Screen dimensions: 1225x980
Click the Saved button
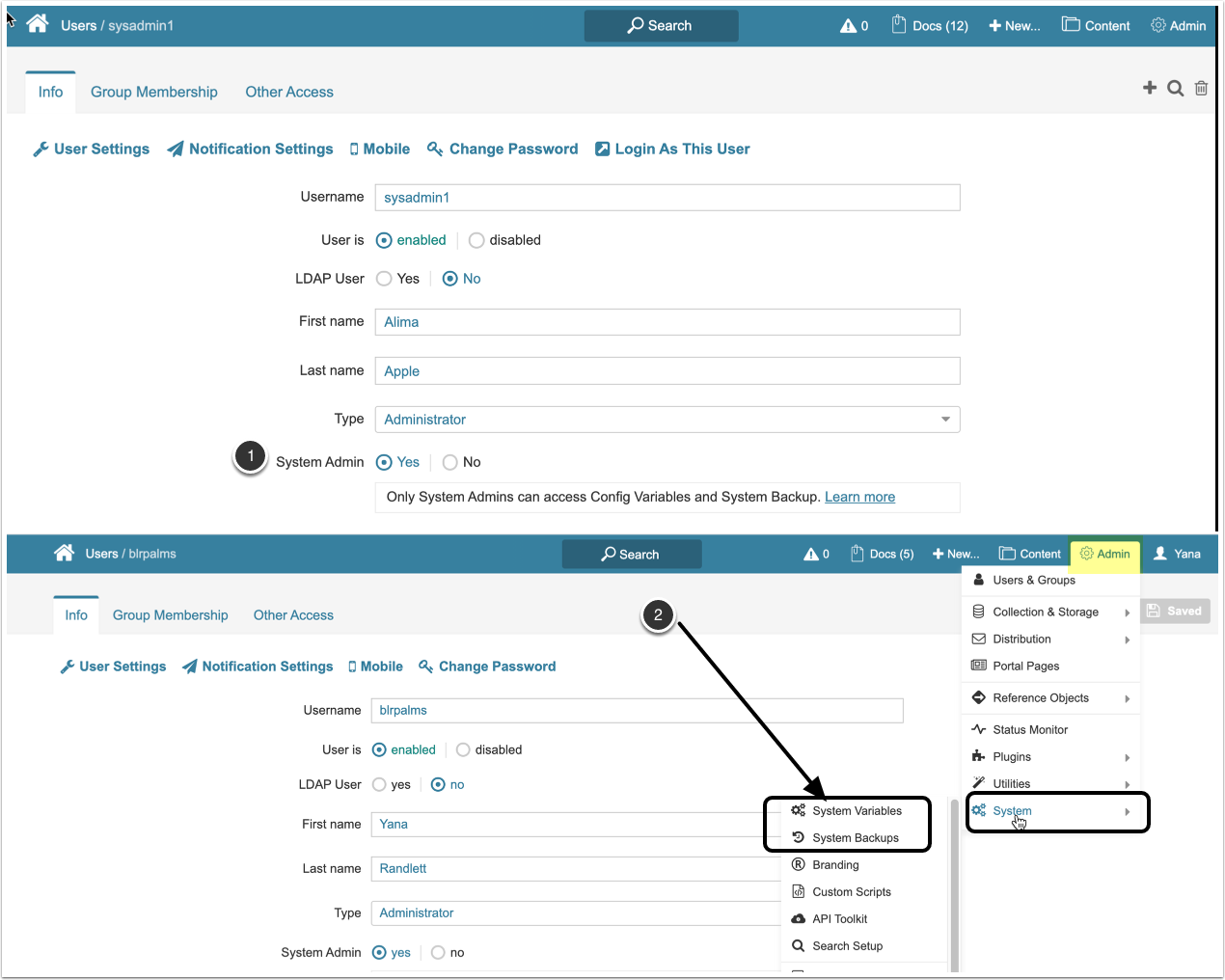(1175, 611)
